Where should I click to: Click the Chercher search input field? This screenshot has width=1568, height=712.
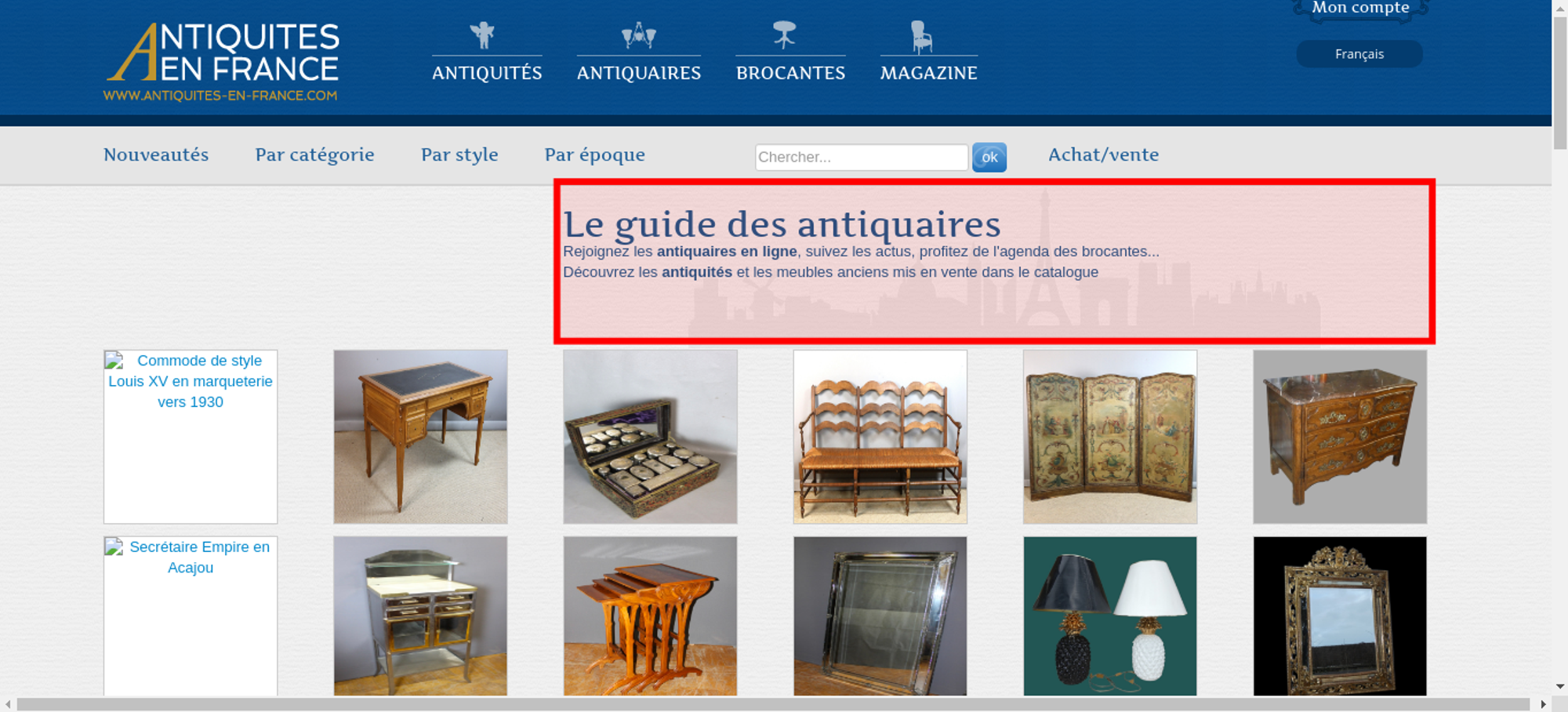tap(861, 157)
